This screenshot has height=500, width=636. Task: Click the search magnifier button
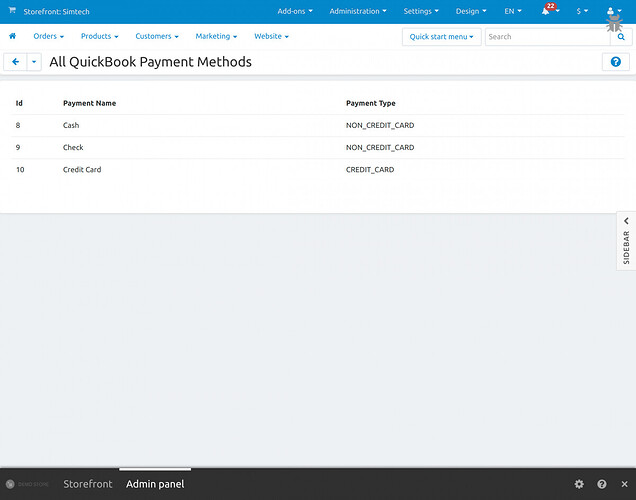point(620,36)
